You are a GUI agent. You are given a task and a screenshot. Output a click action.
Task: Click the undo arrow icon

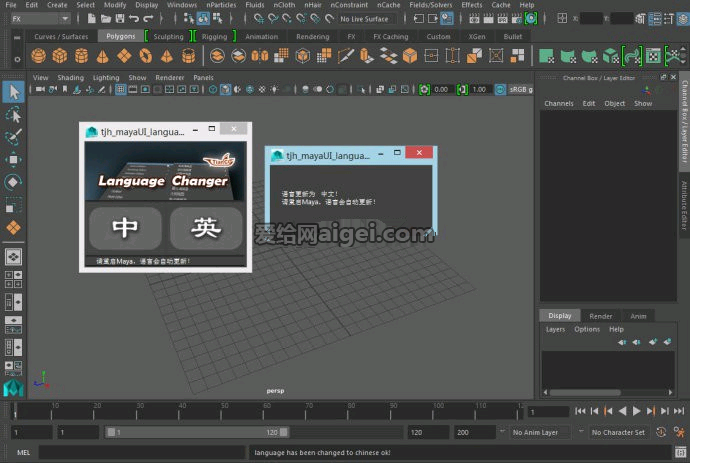[x=134, y=19]
